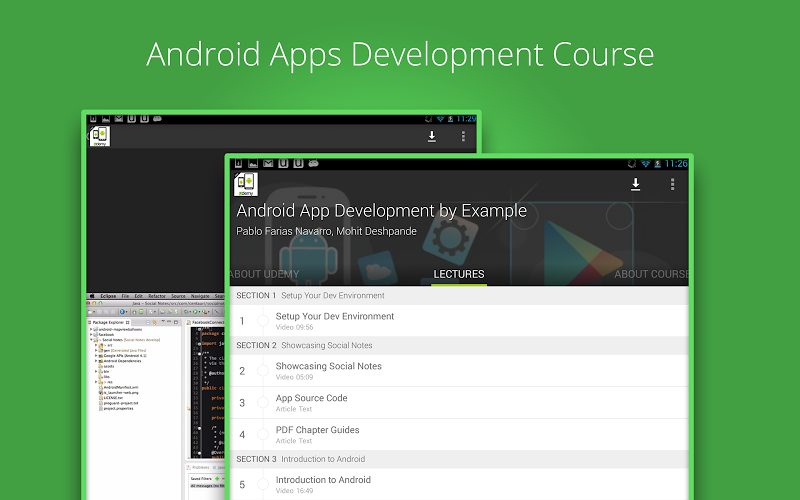Tap Udemy app icon in back tablet screen
Image resolution: width=800 pixels, height=500 pixels.
100,136
